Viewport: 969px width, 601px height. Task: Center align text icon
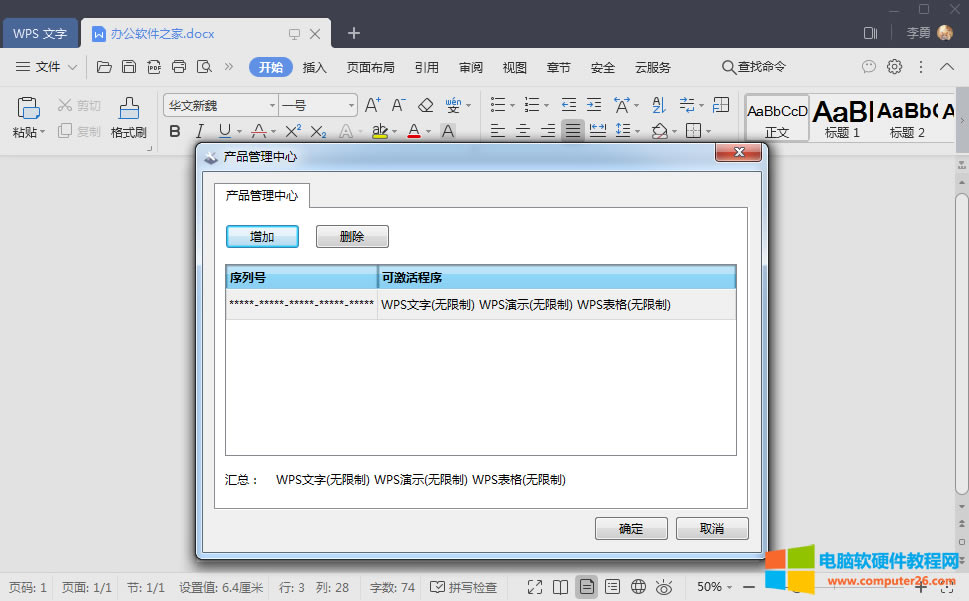coord(523,131)
